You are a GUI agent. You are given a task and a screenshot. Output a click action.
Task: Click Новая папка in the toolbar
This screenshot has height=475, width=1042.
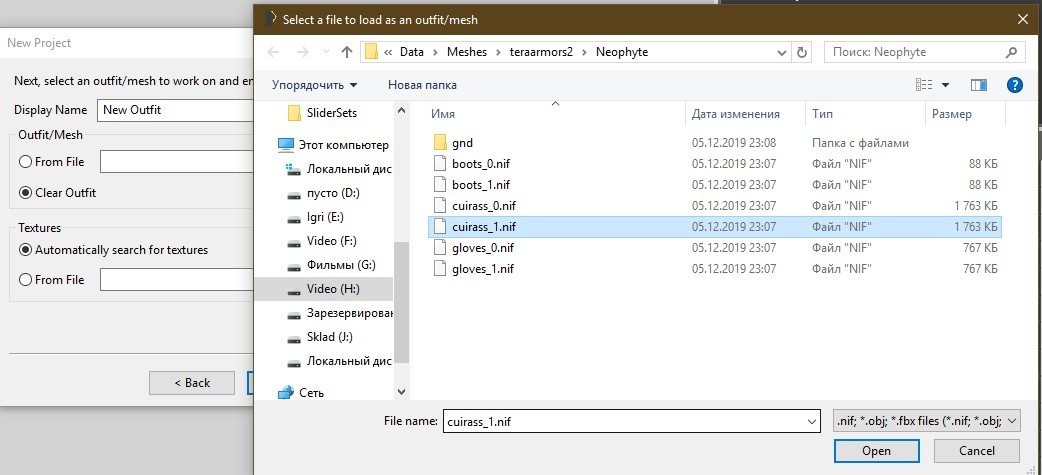(x=422, y=85)
